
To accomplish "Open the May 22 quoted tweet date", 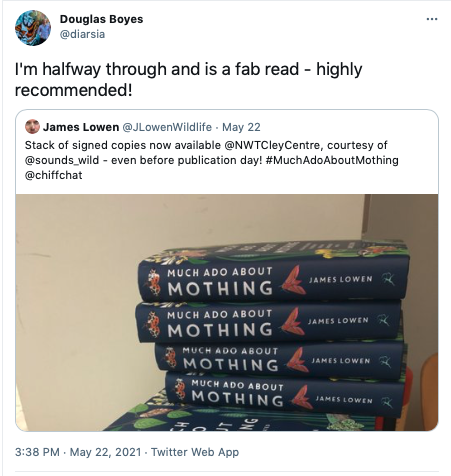I will pos(241,127).
